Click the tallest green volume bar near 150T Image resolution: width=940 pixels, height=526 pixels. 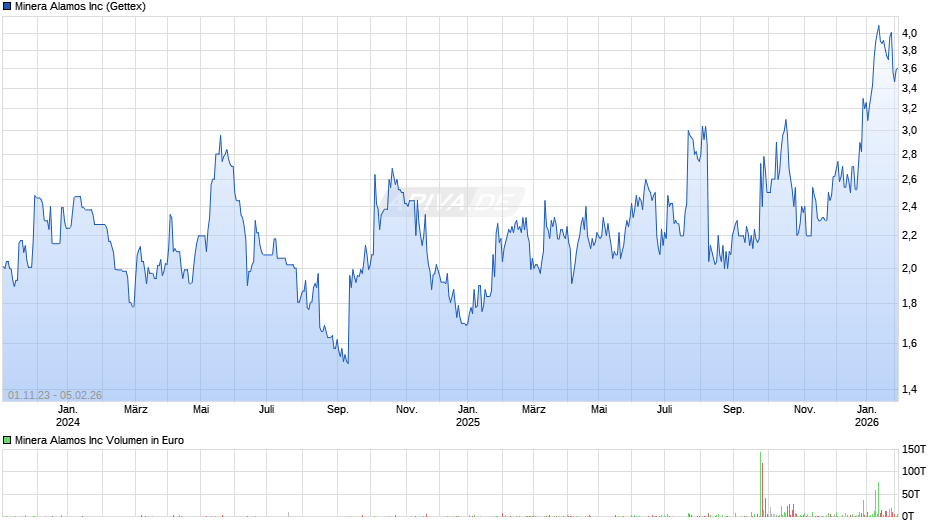761,484
